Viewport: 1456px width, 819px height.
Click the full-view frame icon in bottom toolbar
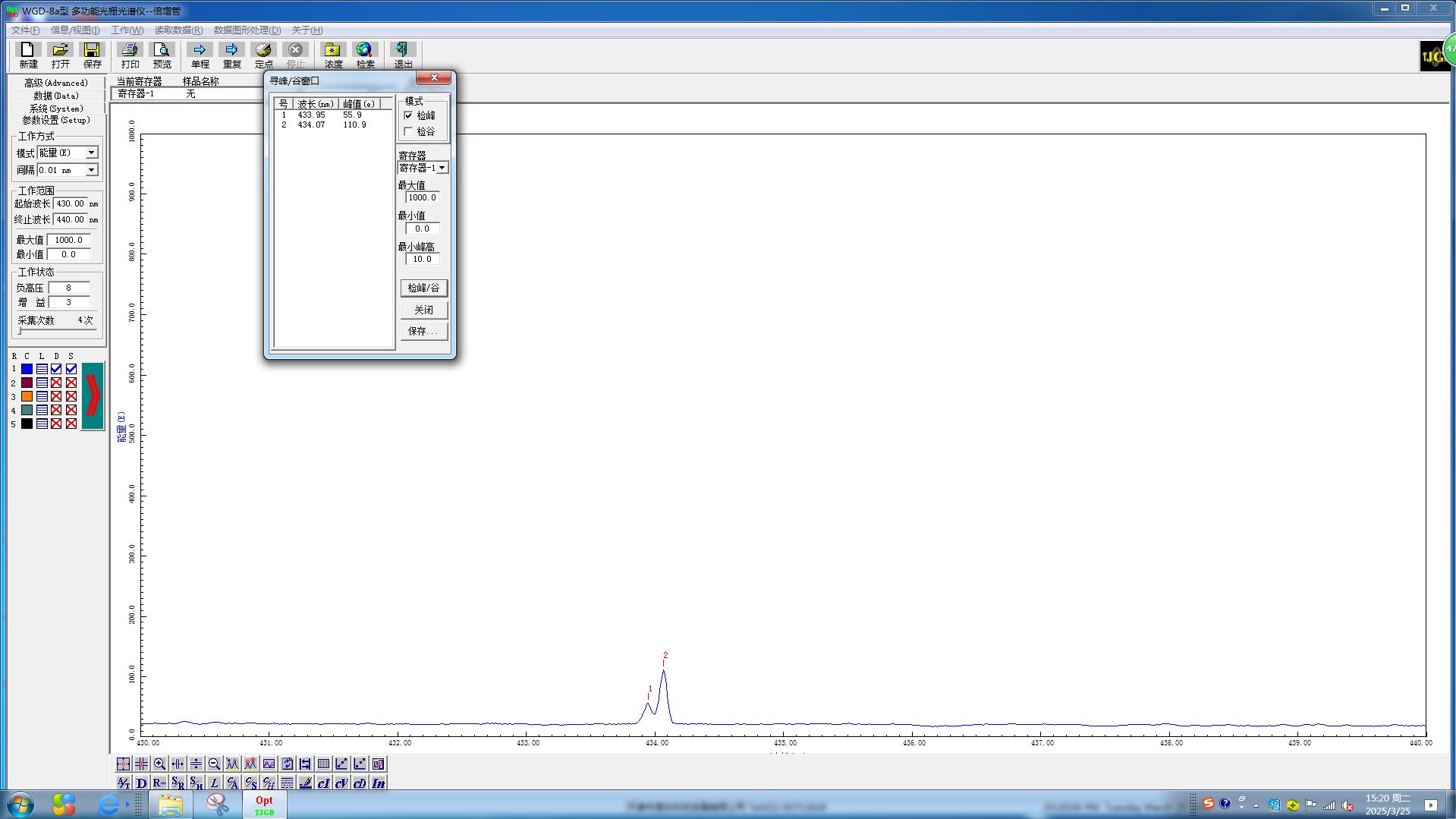123,764
